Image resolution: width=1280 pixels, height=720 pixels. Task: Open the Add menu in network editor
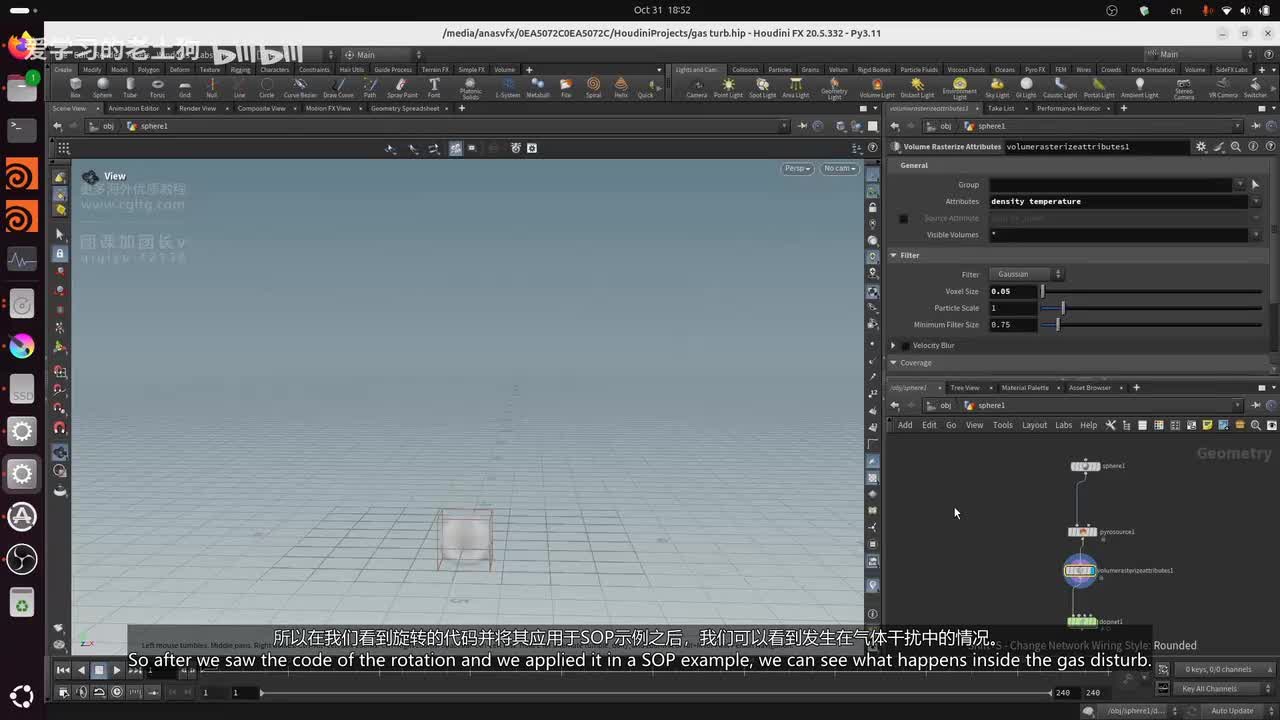pos(905,425)
